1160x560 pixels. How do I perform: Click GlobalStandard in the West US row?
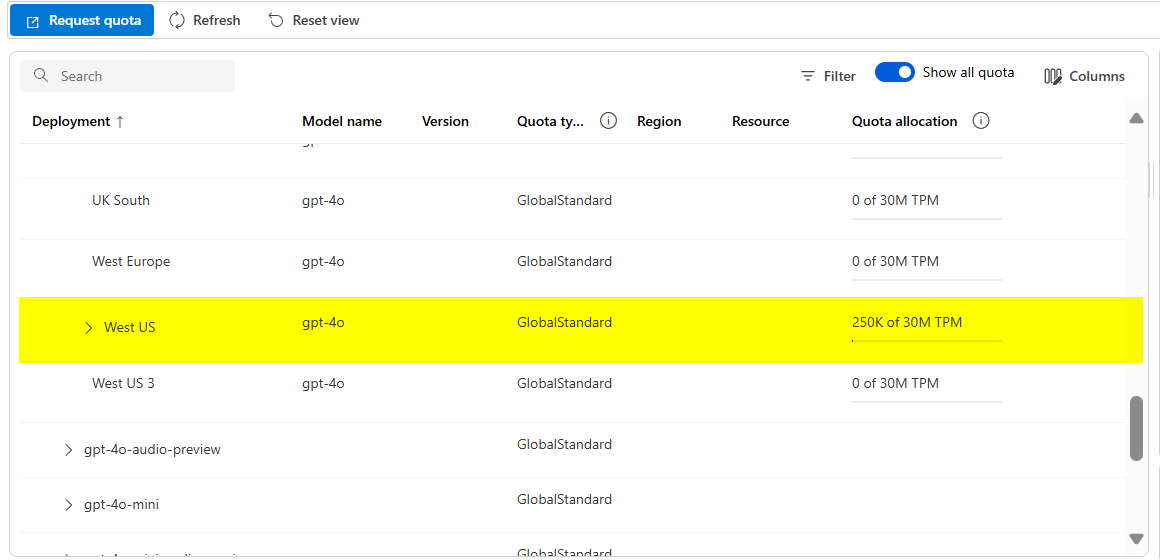pyautogui.click(x=564, y=323)
